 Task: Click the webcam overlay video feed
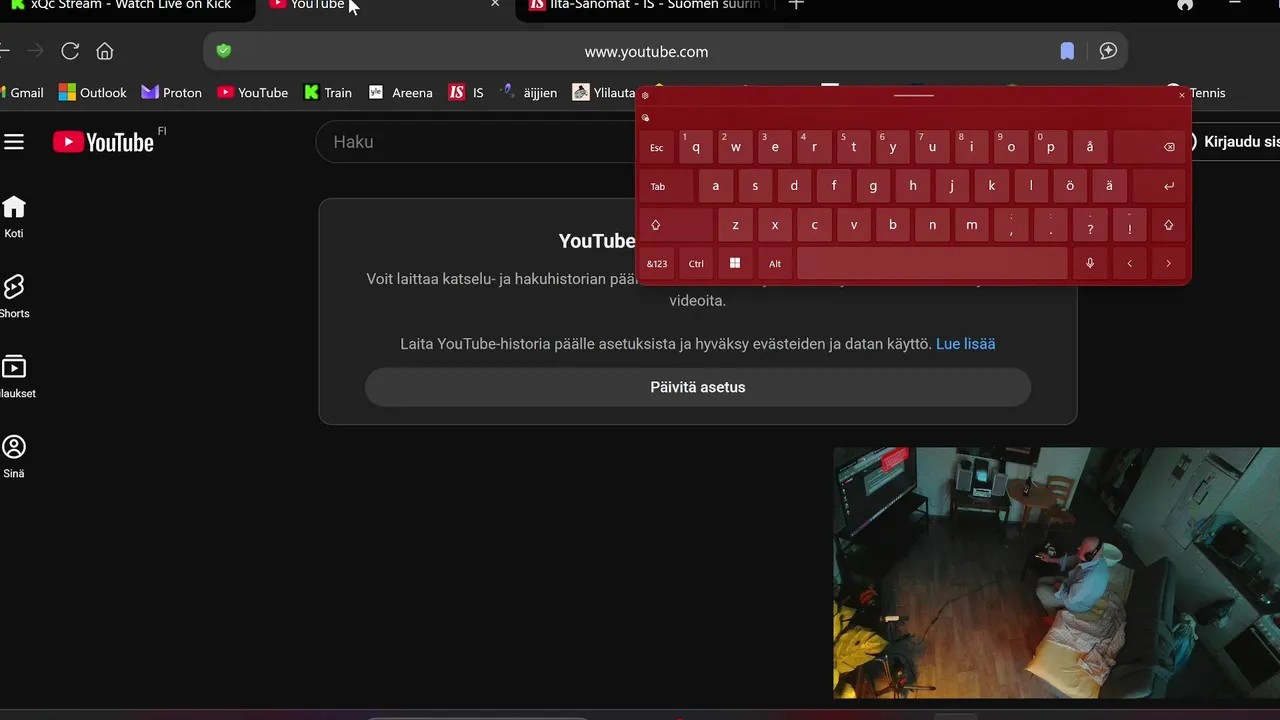click(x=1056, y=572)
